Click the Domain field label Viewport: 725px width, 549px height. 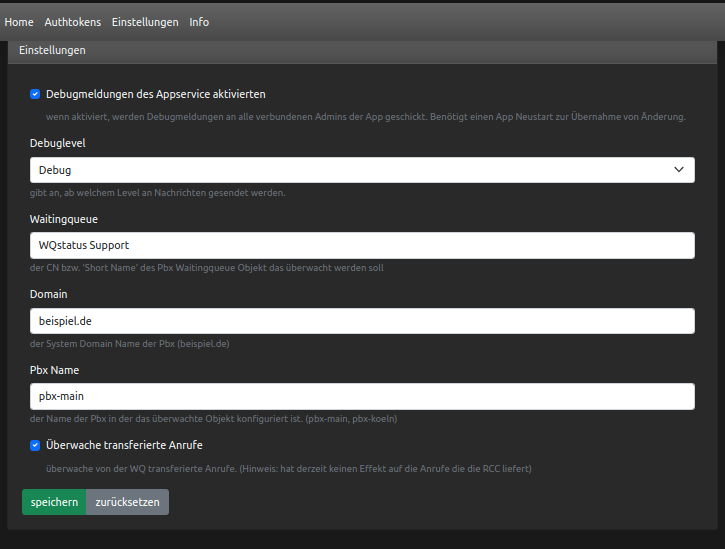[49, 295]
